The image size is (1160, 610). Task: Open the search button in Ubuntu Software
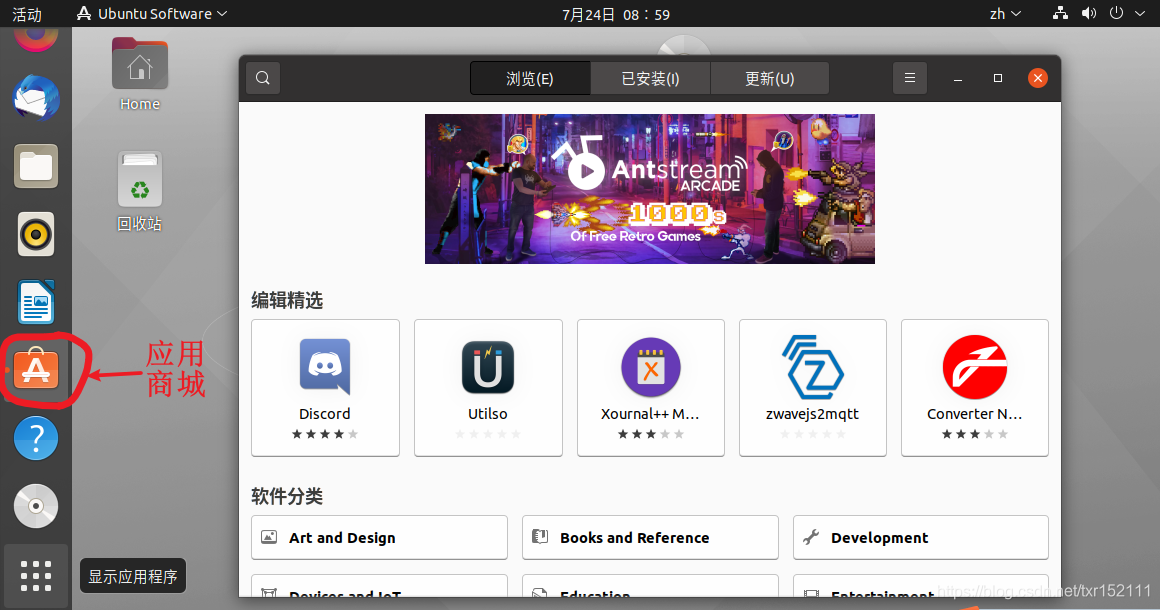coord(263,78)
